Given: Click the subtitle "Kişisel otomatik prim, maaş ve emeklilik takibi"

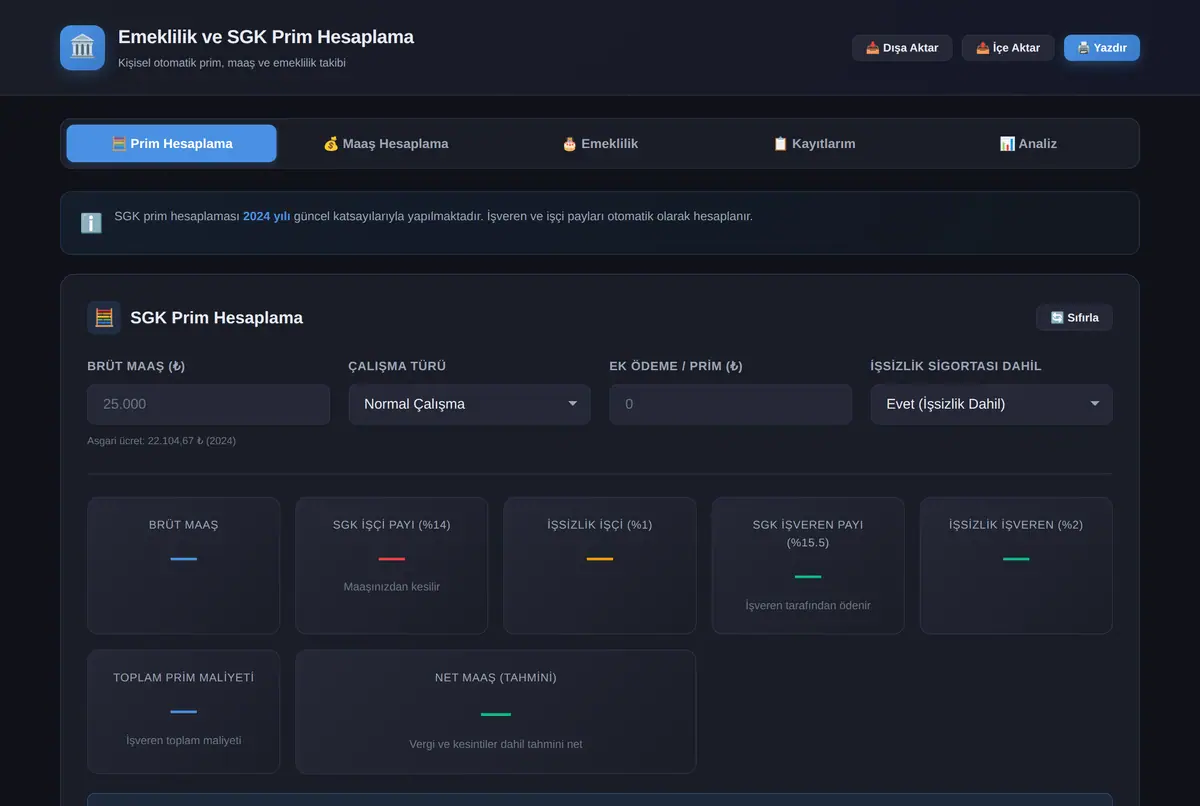Looking at the screenshot, I should [x=232, y=63].
